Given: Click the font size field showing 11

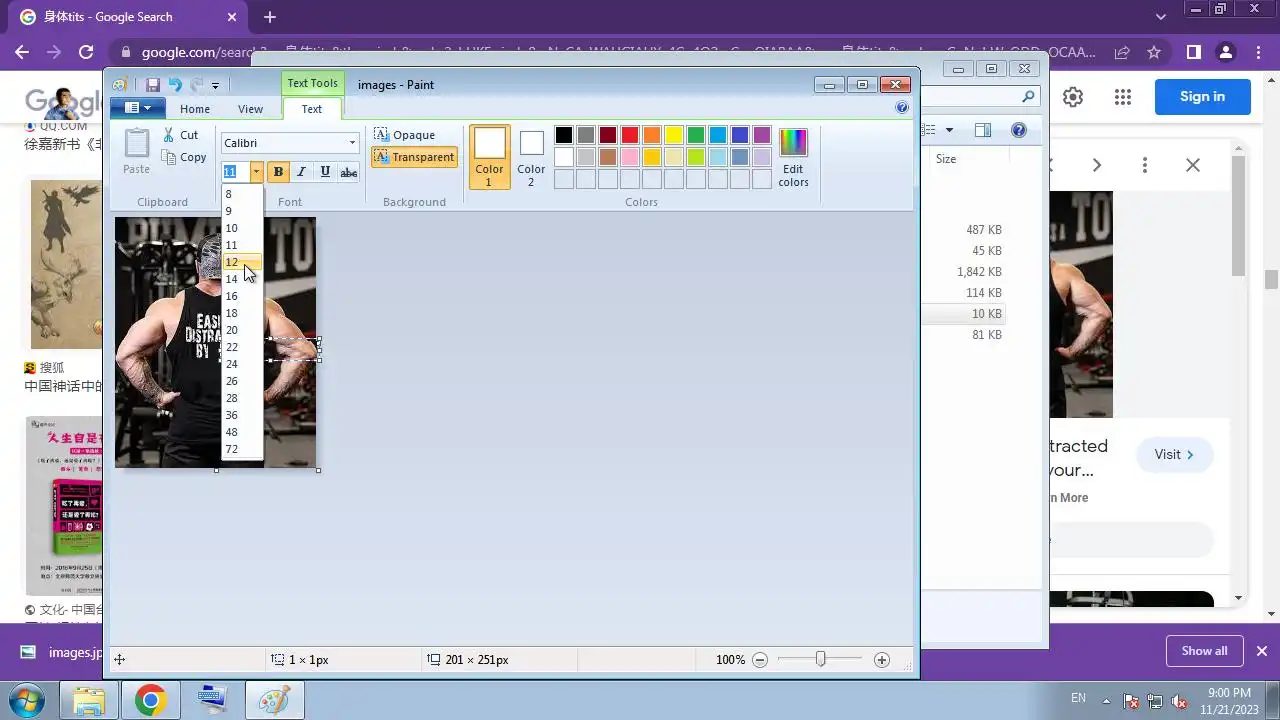Looking at the screenshot, I should (235, 172).
